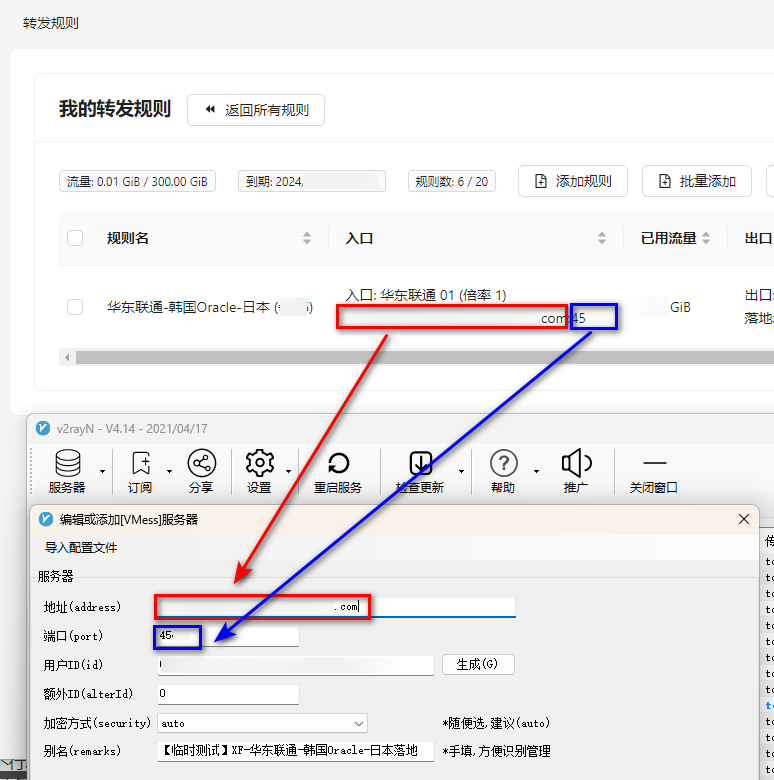Click the table horizontal scrollbar track

424,357
